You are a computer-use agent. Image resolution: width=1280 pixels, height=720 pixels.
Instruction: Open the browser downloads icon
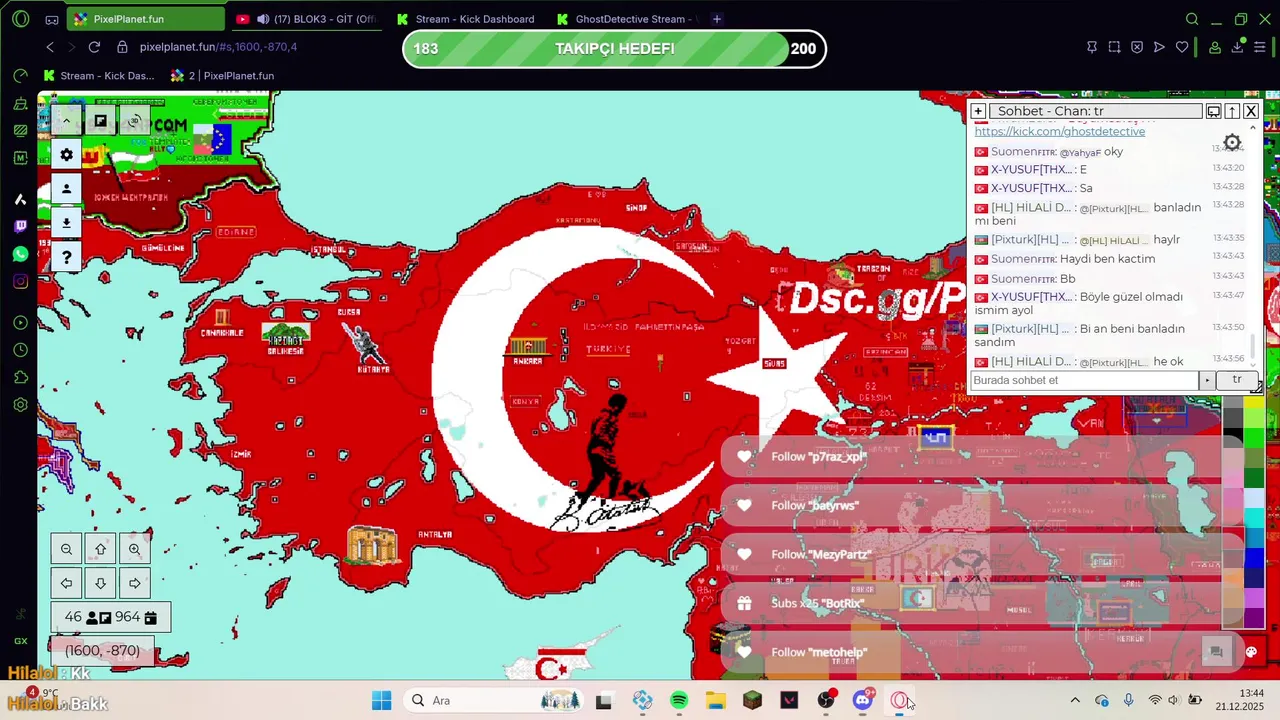(1238, 47)
